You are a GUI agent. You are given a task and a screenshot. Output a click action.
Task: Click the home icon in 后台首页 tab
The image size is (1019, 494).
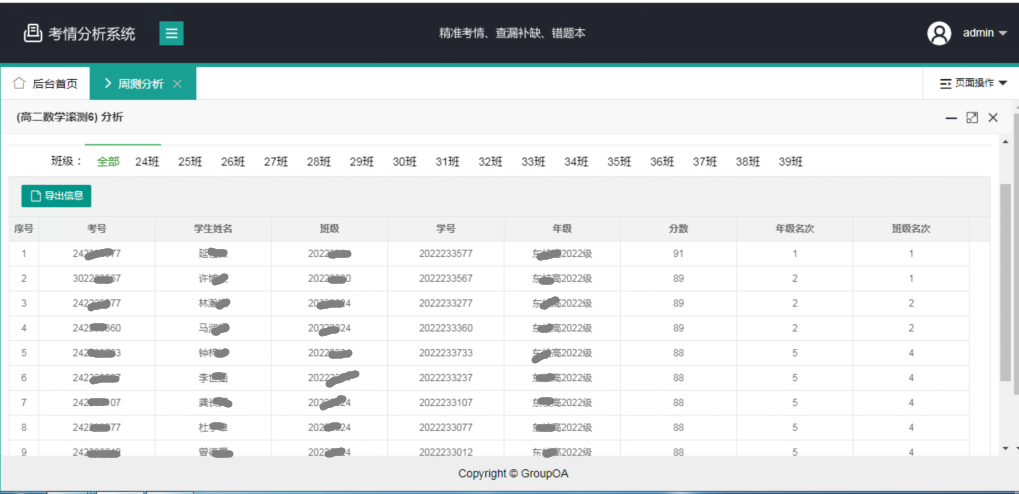pos(19,84)
